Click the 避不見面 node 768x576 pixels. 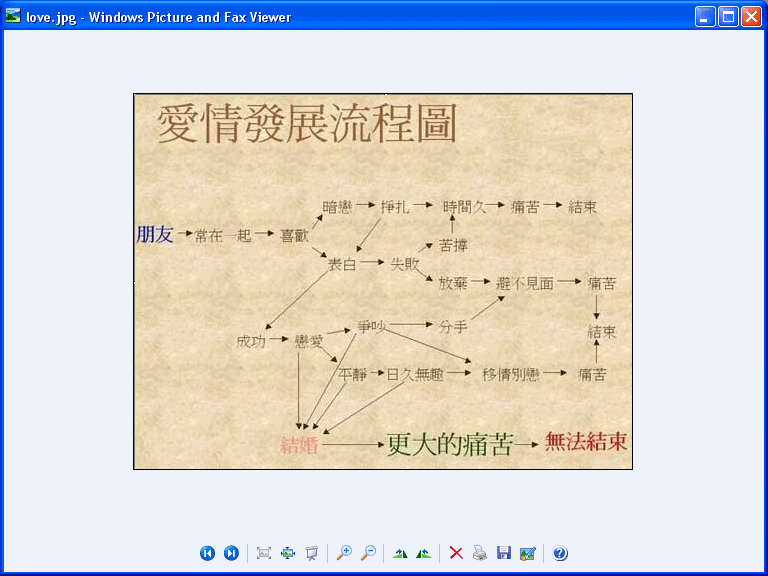[x=525, y=283]
